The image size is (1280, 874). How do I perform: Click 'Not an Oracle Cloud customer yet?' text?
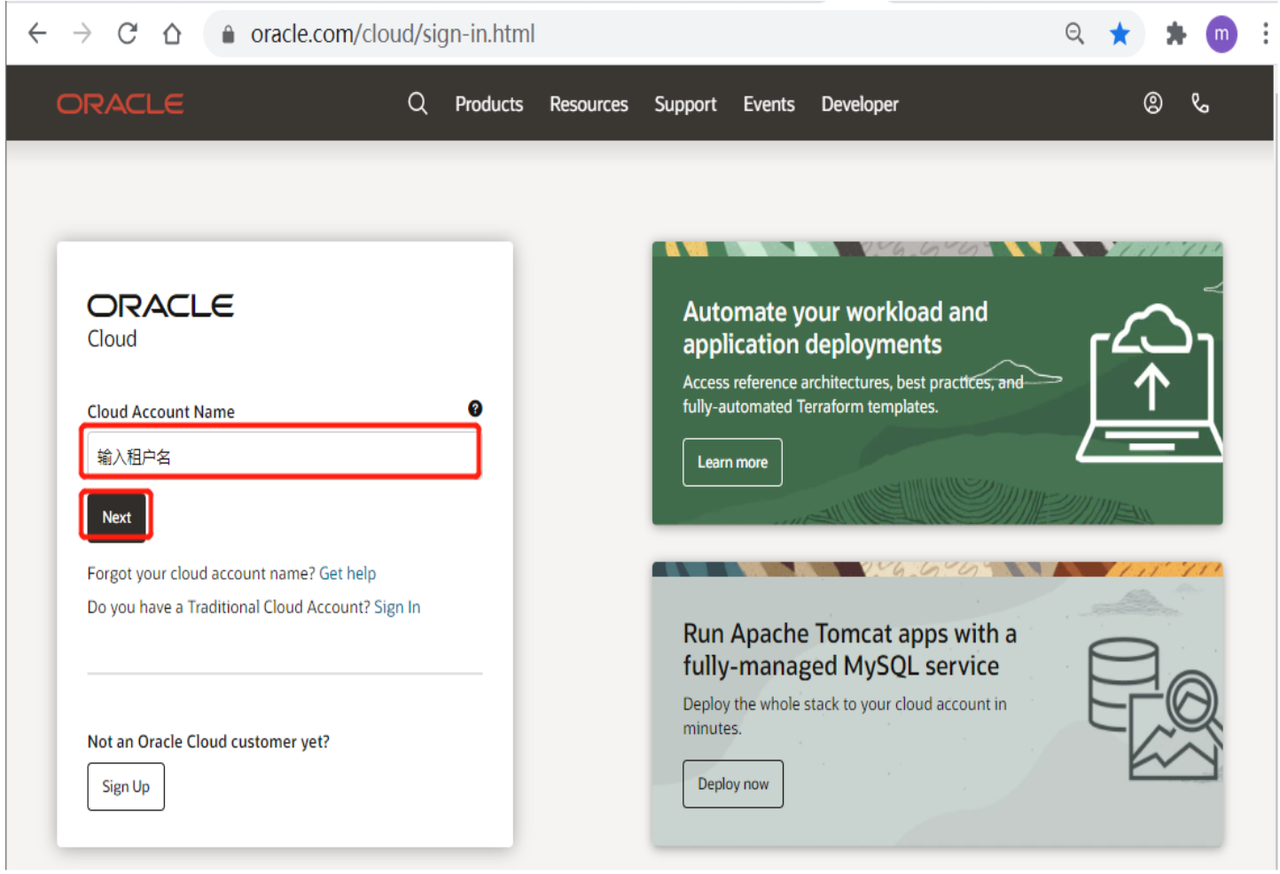tap(208, 741)
